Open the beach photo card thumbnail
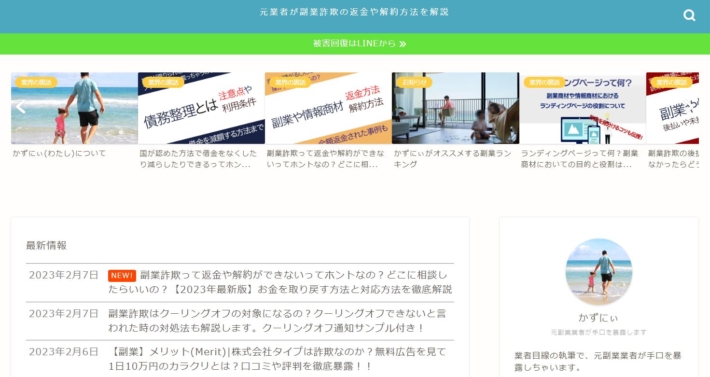The image size is (710, 377). point(74,108)
